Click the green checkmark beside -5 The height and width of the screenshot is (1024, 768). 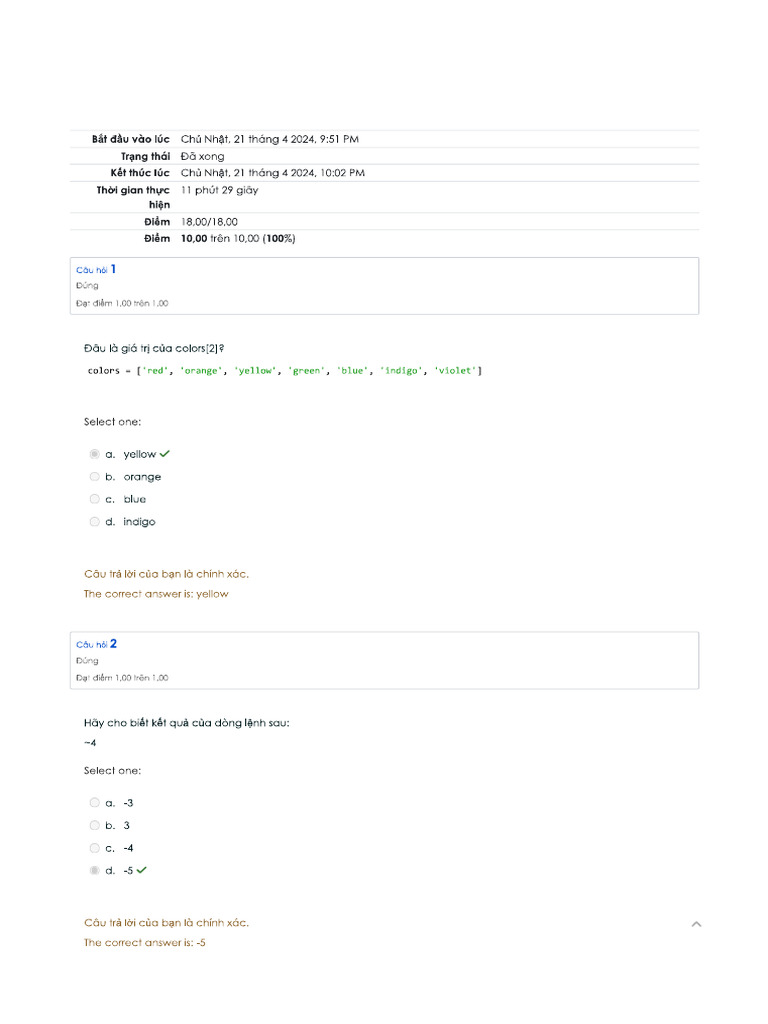(142, 870)
